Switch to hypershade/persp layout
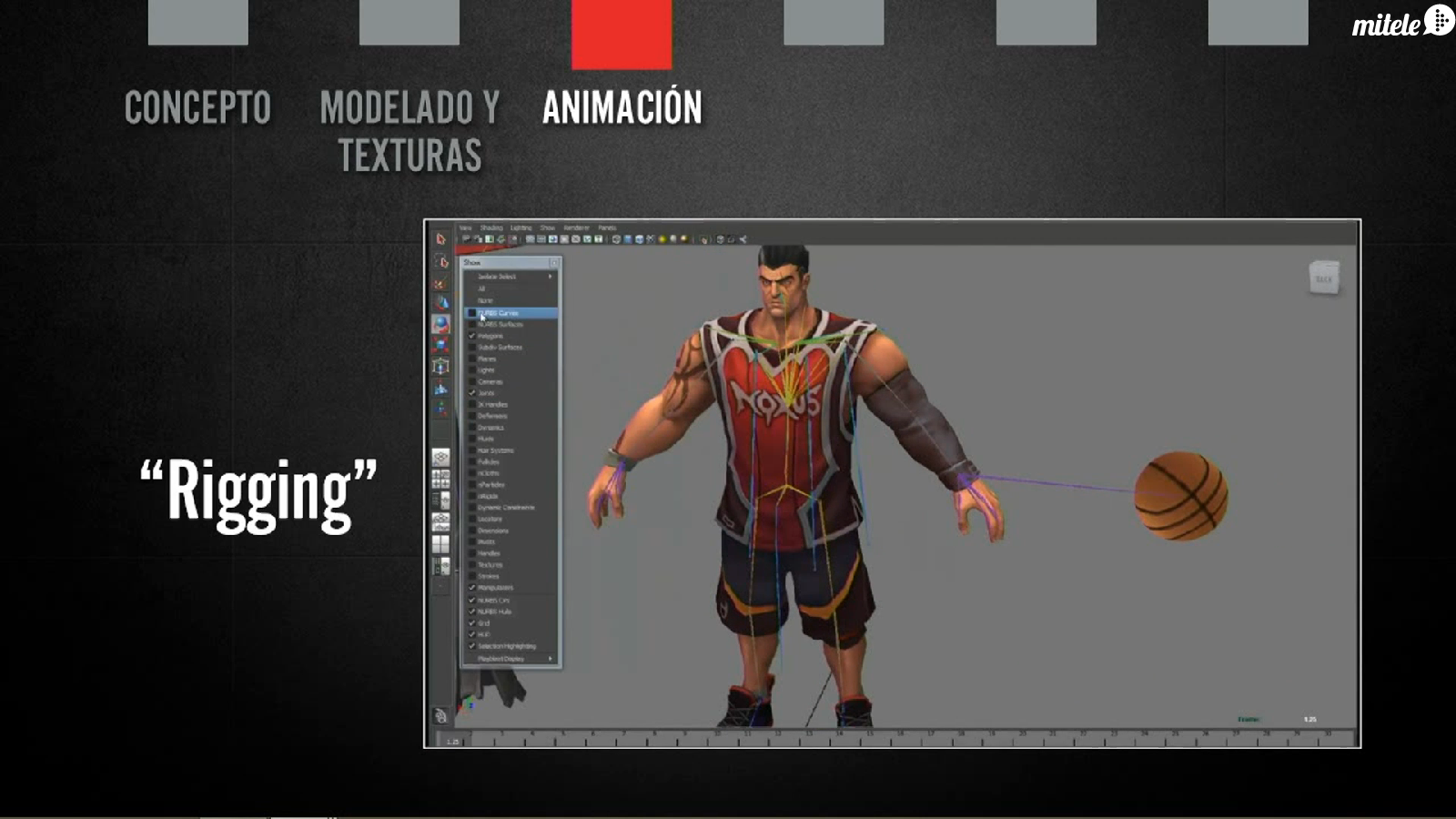1456x819 pixels. [x=440, y=566]
